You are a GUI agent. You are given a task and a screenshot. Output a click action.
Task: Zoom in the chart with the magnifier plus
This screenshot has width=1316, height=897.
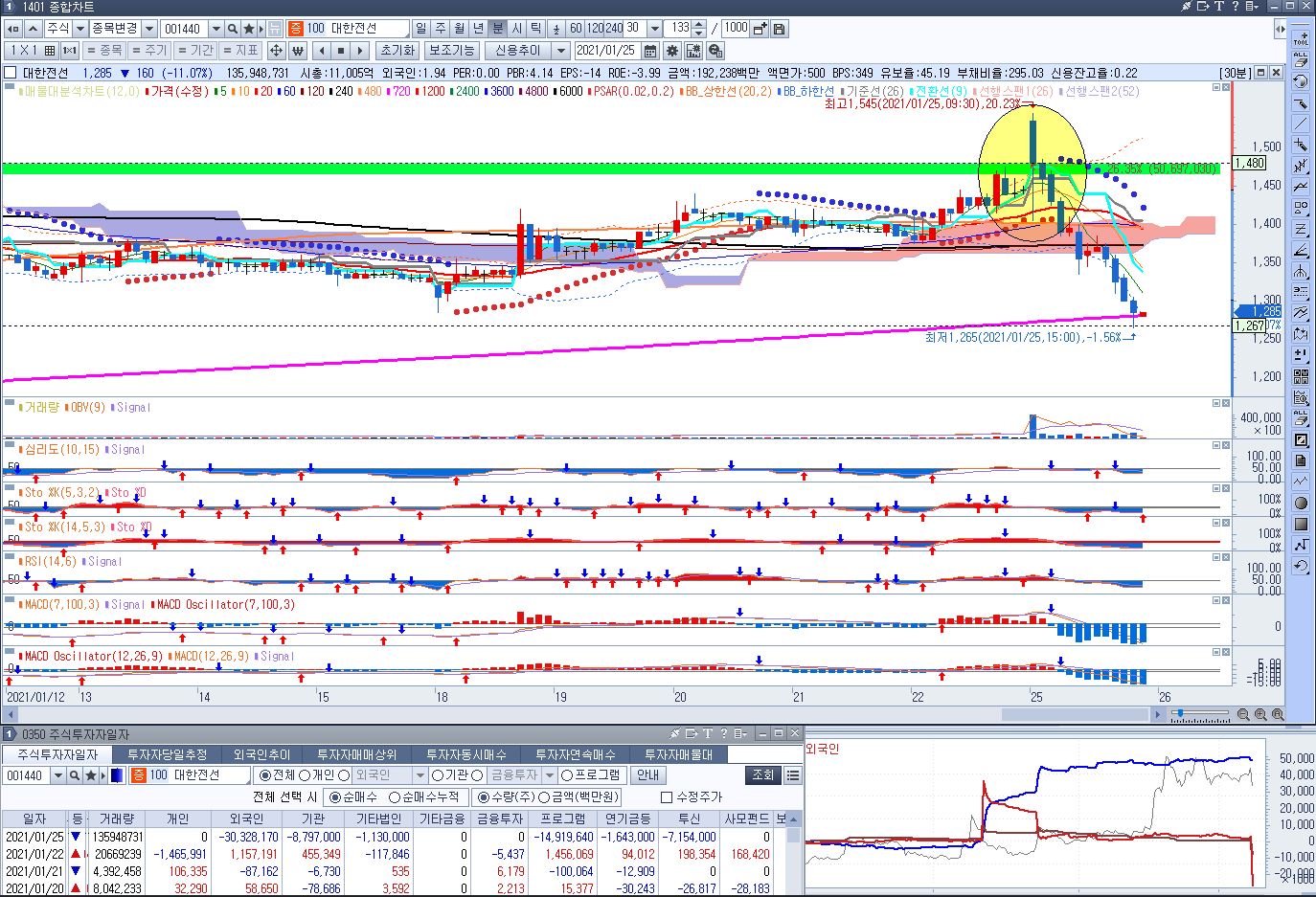click(x=1261, y=714)
